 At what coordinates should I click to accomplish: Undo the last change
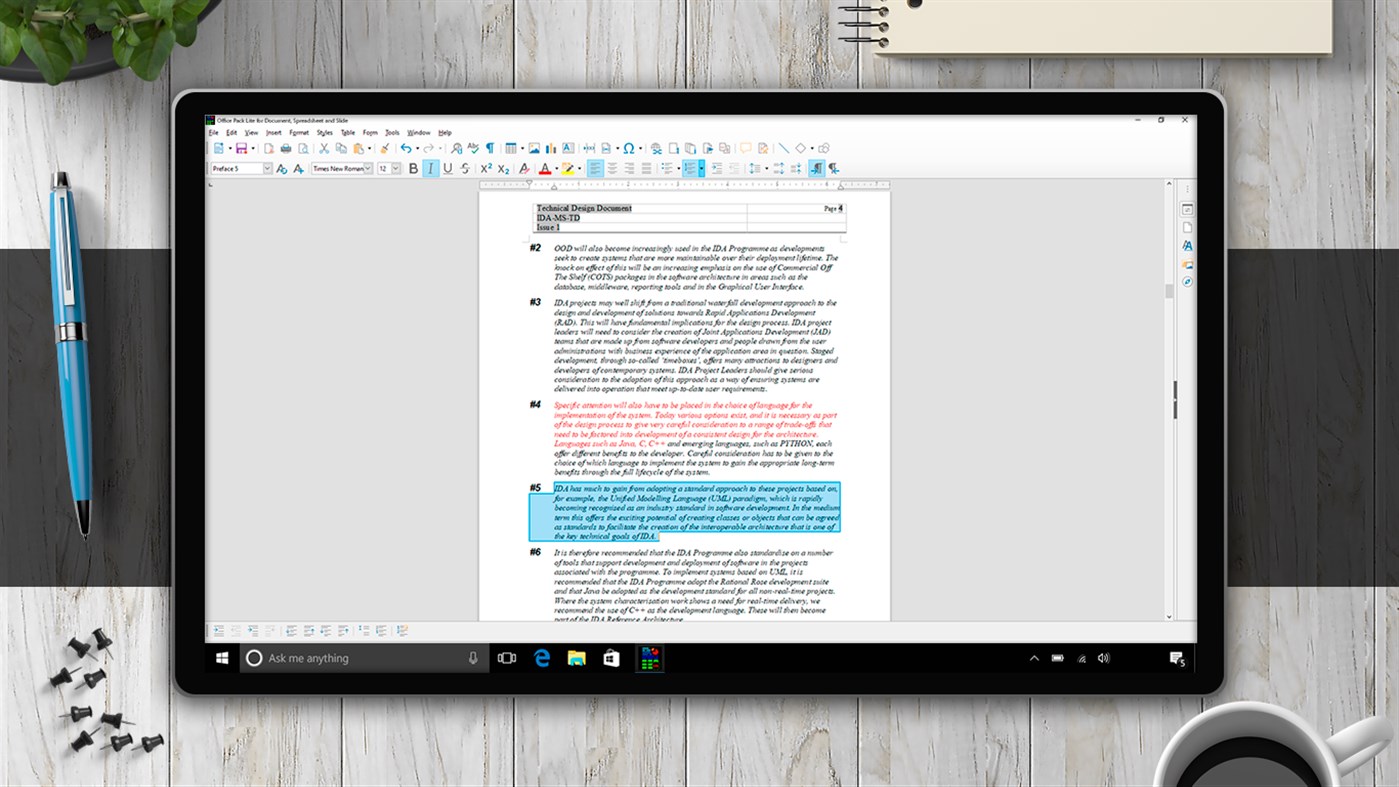pos(406,147)
